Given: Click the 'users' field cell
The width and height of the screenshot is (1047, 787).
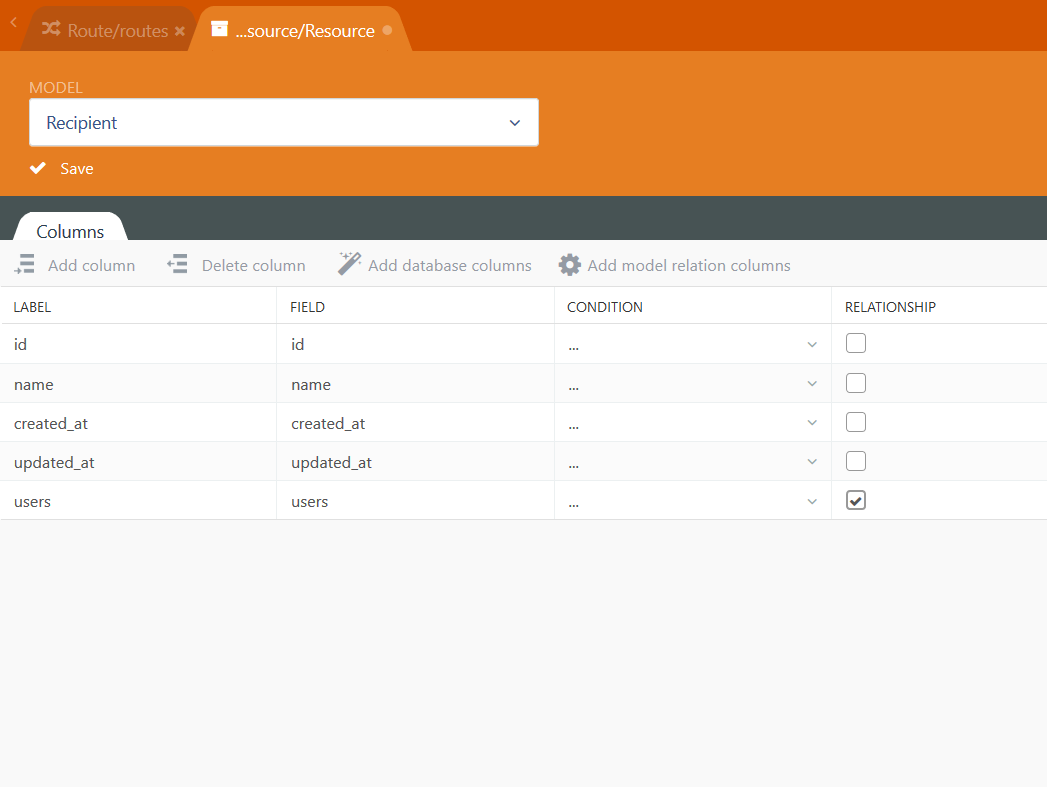Looking at the screenshot, I should [415, 501].
